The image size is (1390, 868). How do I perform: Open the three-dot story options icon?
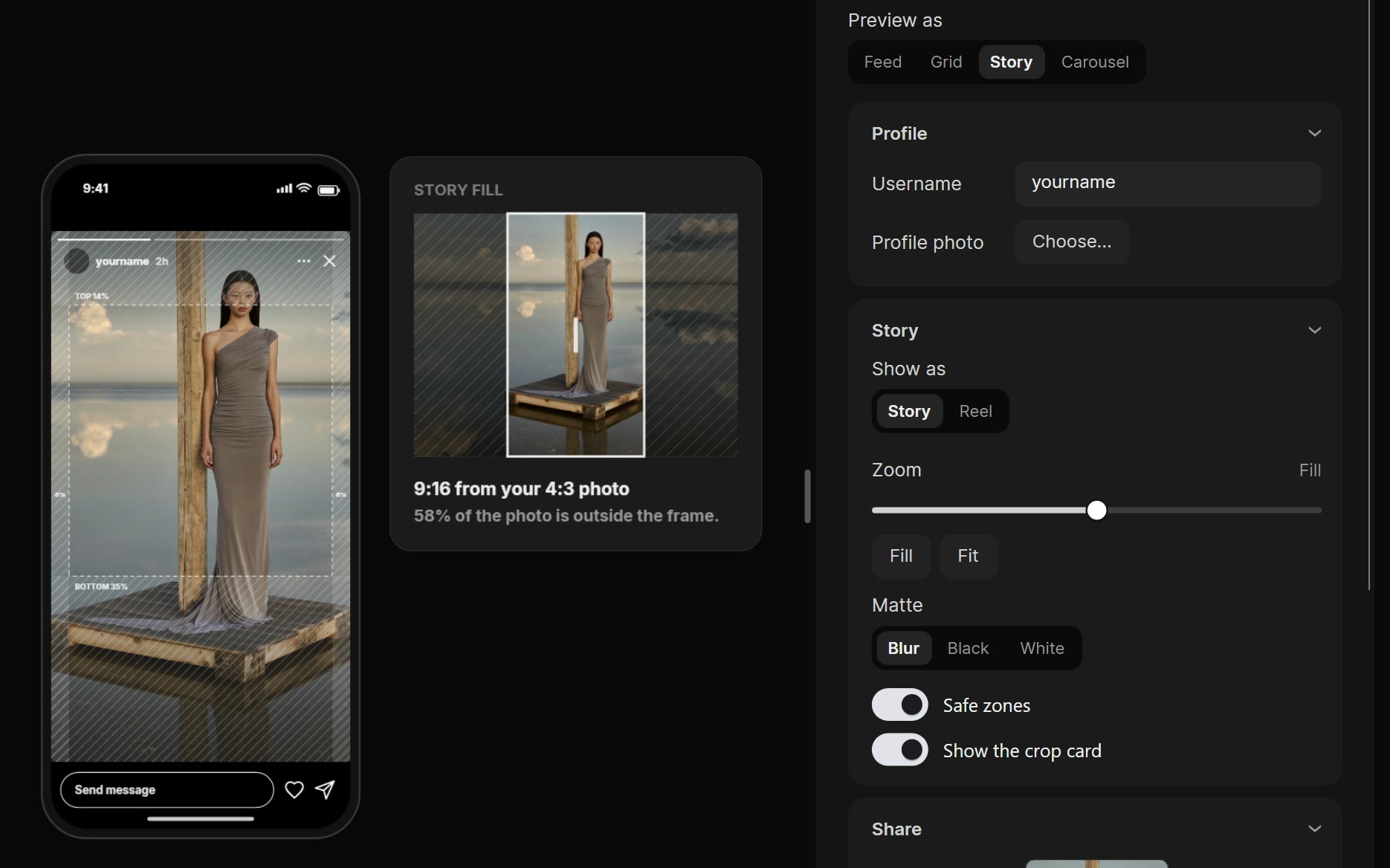point(304,261)
